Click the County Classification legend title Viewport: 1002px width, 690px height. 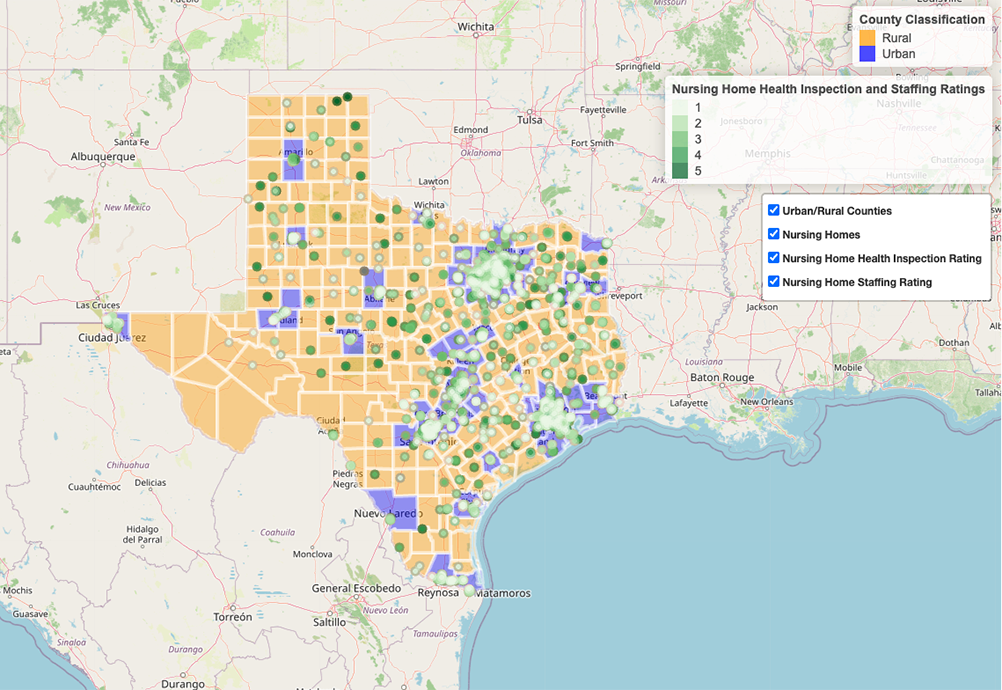(921, 19)
